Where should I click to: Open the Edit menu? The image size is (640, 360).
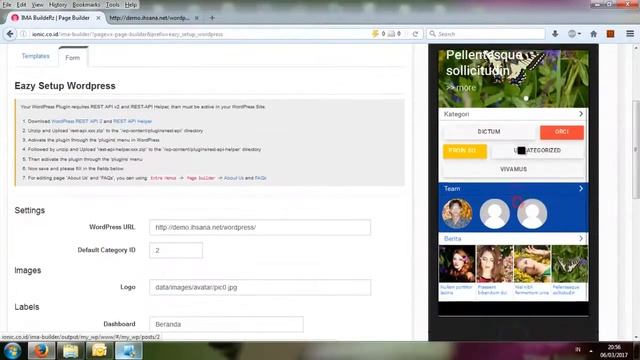(x=21, y=5)
